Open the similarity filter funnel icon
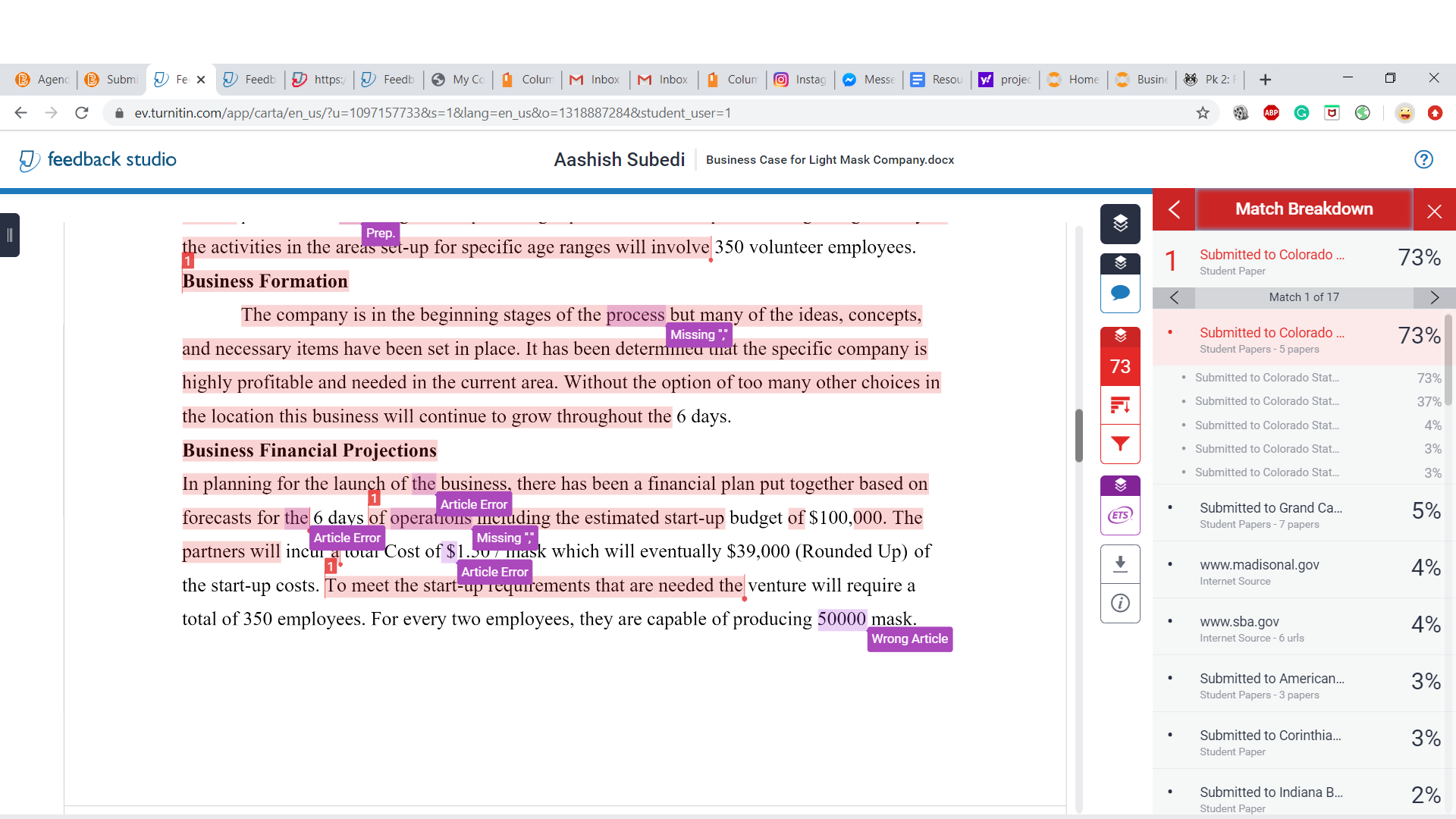1456x819 pixels. [x=1120, y=444]
